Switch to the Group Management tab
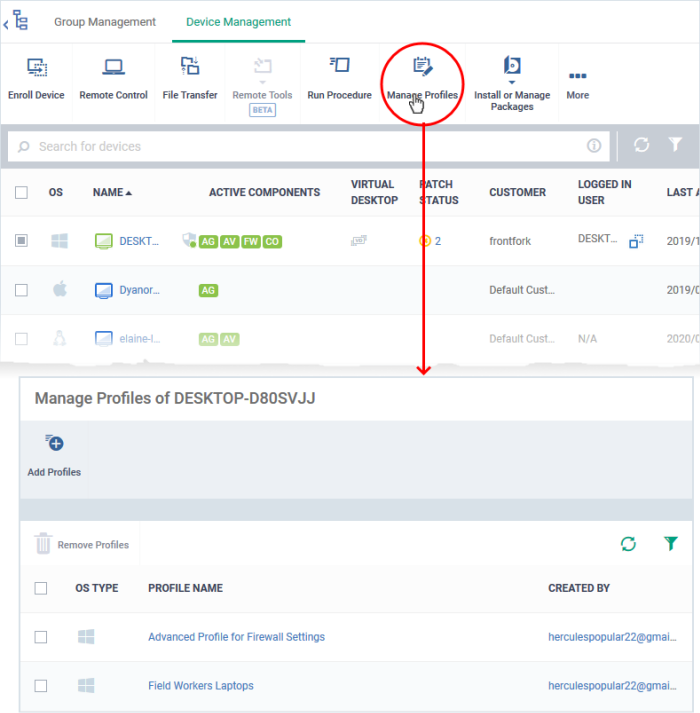 (x=105, y=22)
